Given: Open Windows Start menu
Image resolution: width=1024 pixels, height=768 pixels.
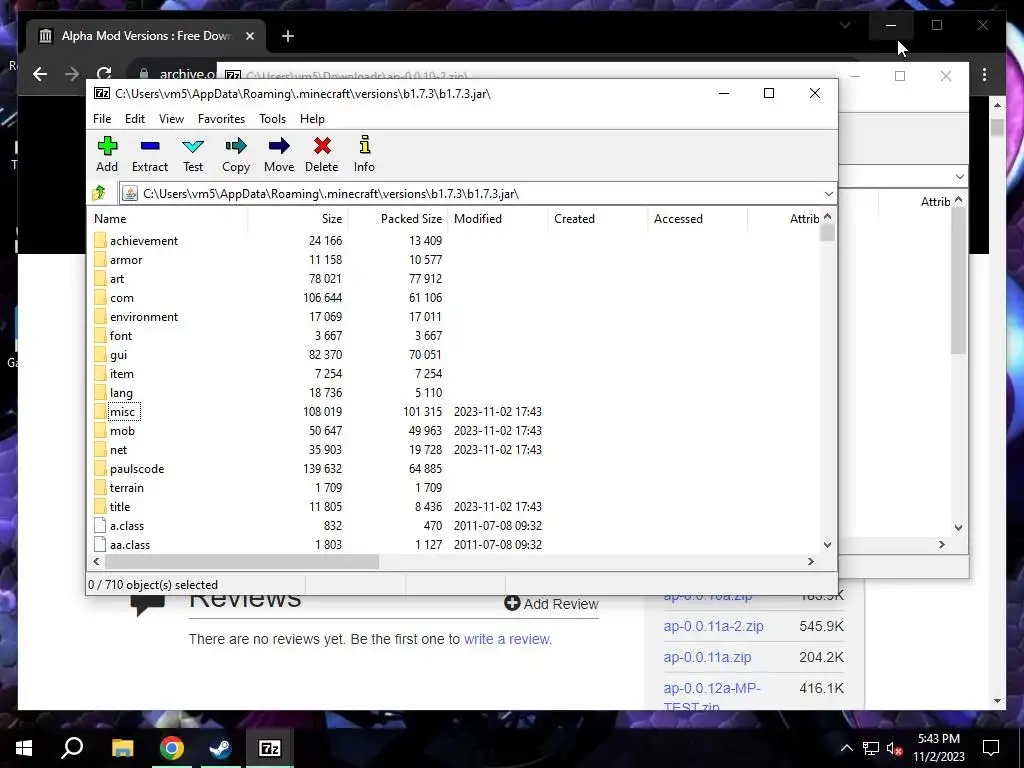Looking at the screenshot, I should pyautogui.click(x=24, y=748).
